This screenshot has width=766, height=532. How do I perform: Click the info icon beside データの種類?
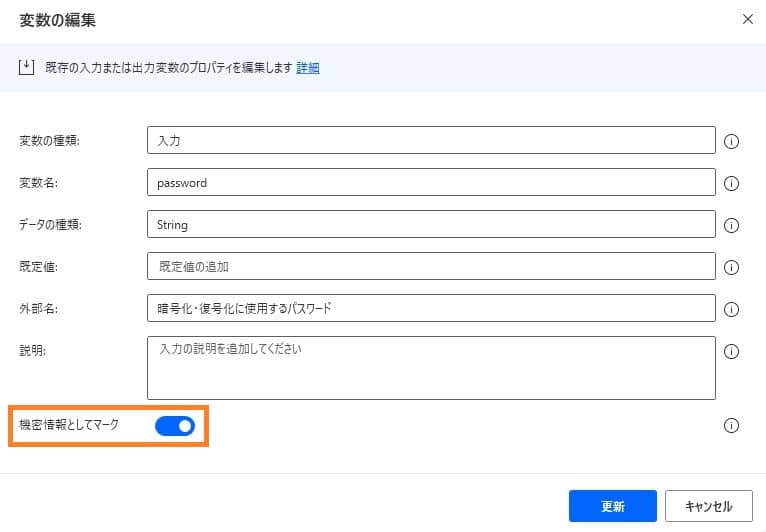[731, 225]
